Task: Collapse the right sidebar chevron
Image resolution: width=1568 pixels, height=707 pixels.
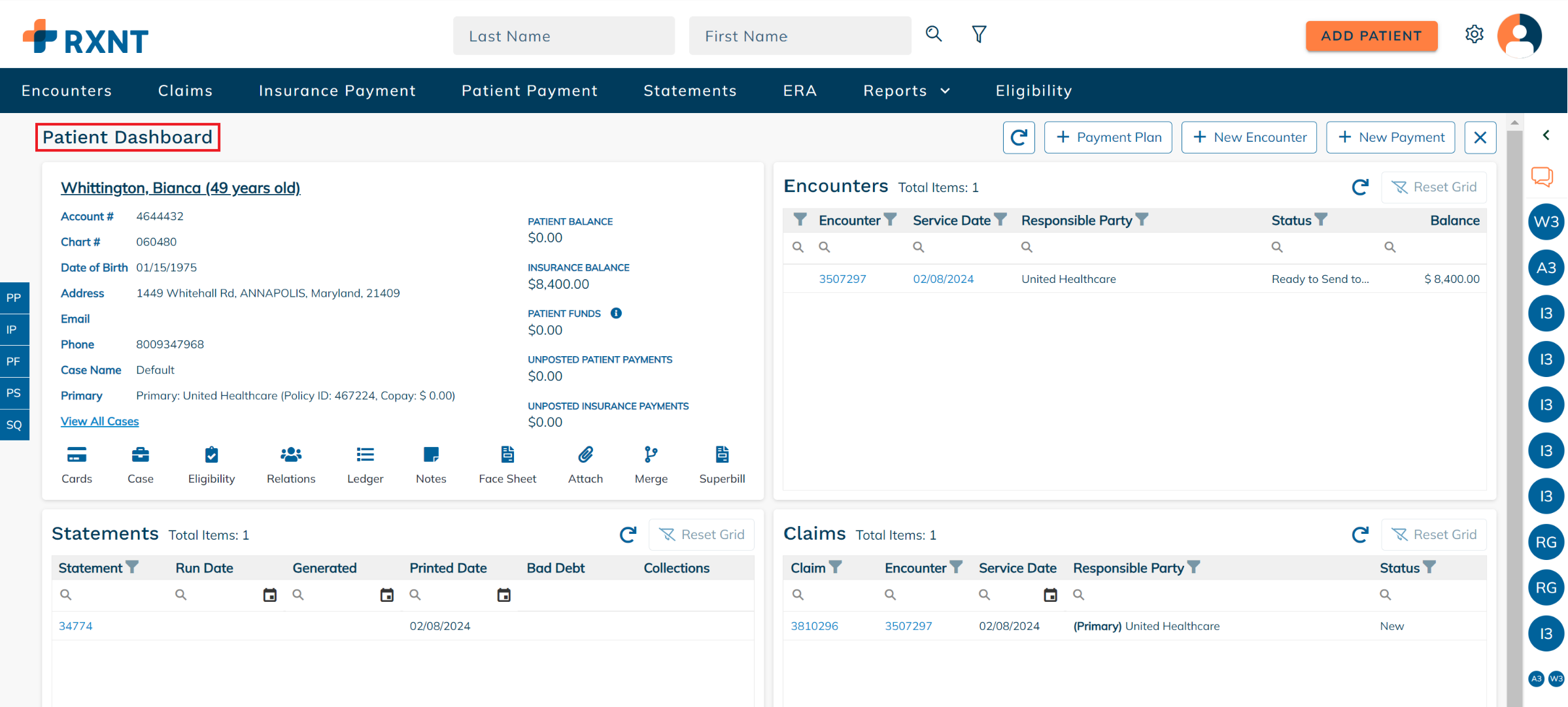Action: pyautogui.click(x=1546, y=135)
